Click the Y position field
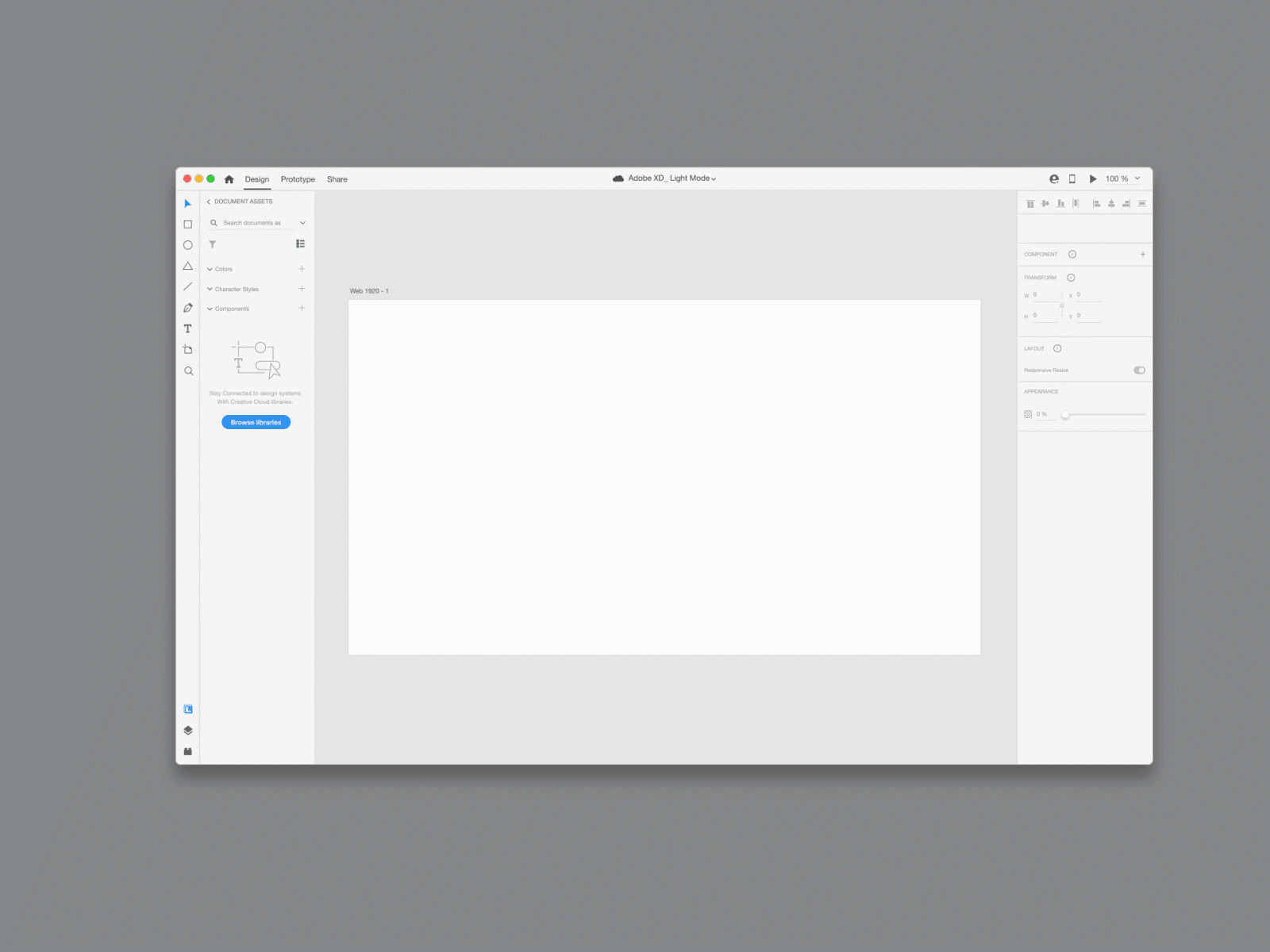 (x=1089, y=316)
